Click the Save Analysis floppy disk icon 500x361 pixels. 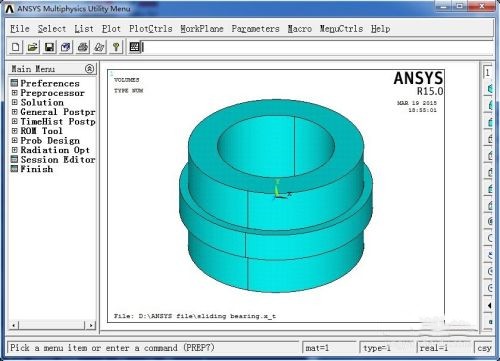50,47
